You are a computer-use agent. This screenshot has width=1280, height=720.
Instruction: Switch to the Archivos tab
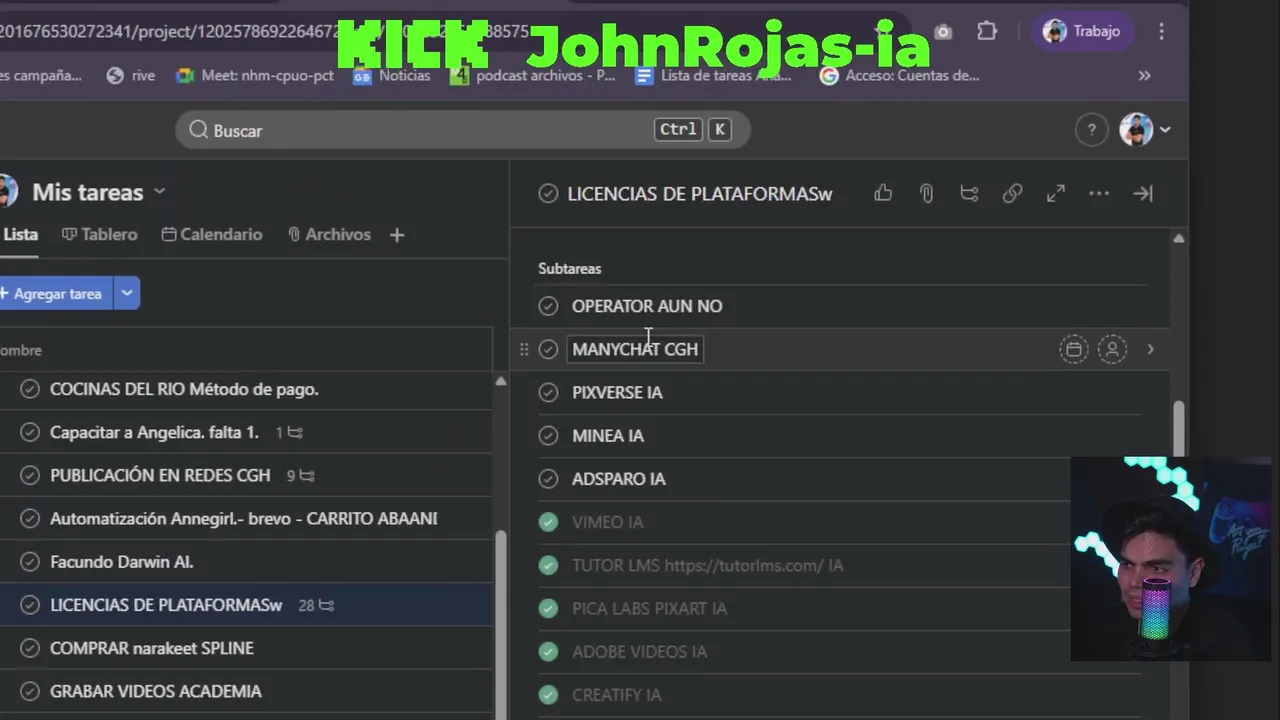click(329, 234)
